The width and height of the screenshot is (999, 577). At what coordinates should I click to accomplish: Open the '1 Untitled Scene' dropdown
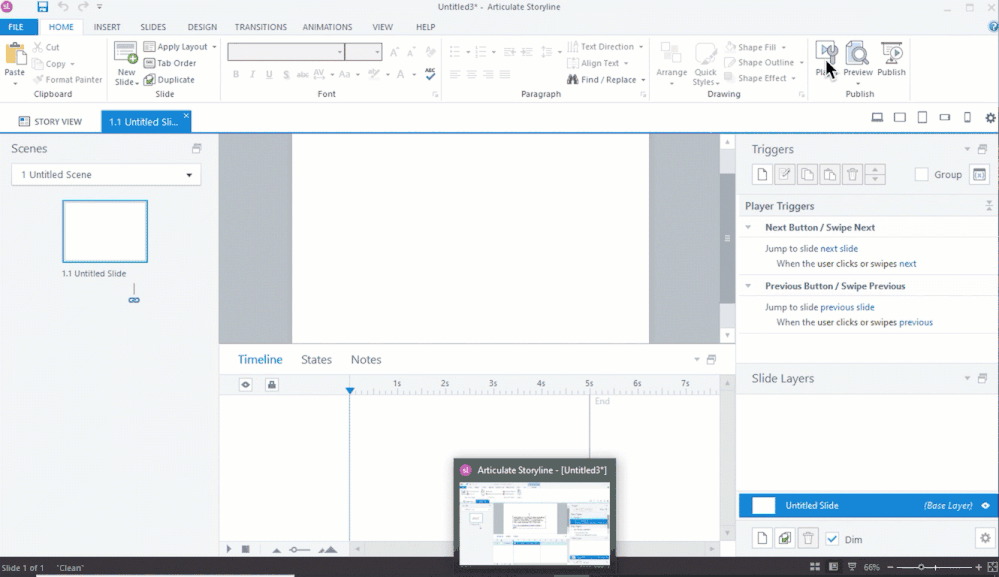[x=106, y=175]
